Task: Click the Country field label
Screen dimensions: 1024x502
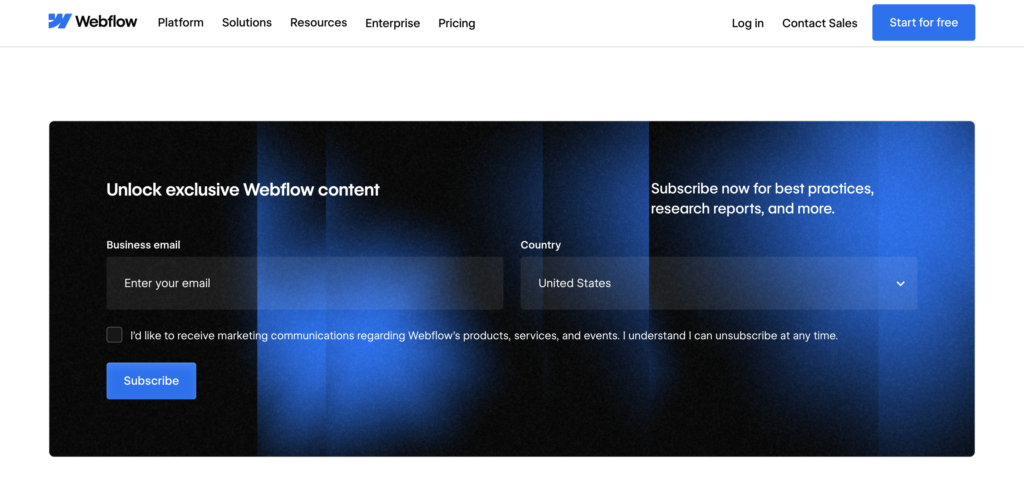Action: click(x=540, y=245)
